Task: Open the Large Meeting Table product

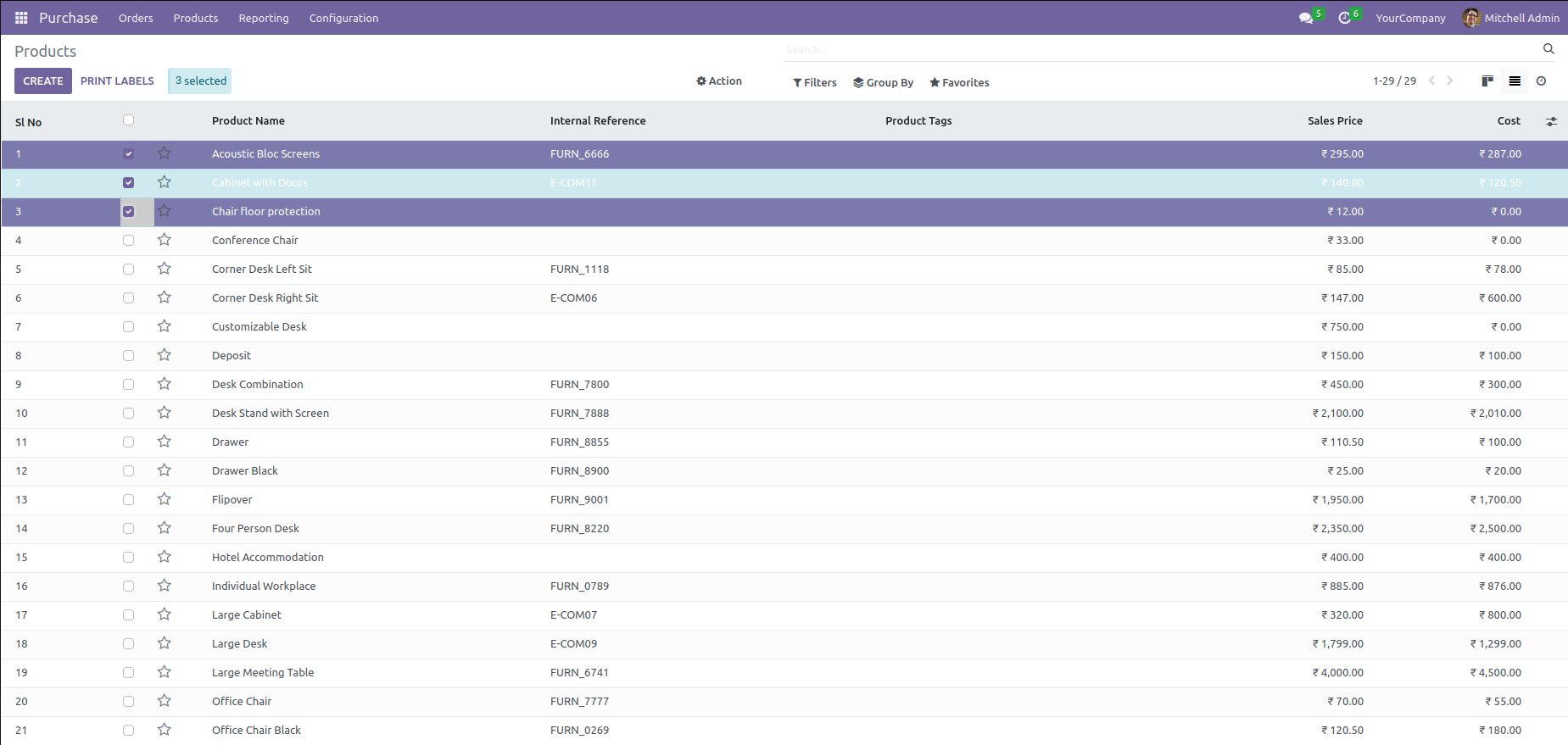Action: pyautogui.click(x=263, y=673)
